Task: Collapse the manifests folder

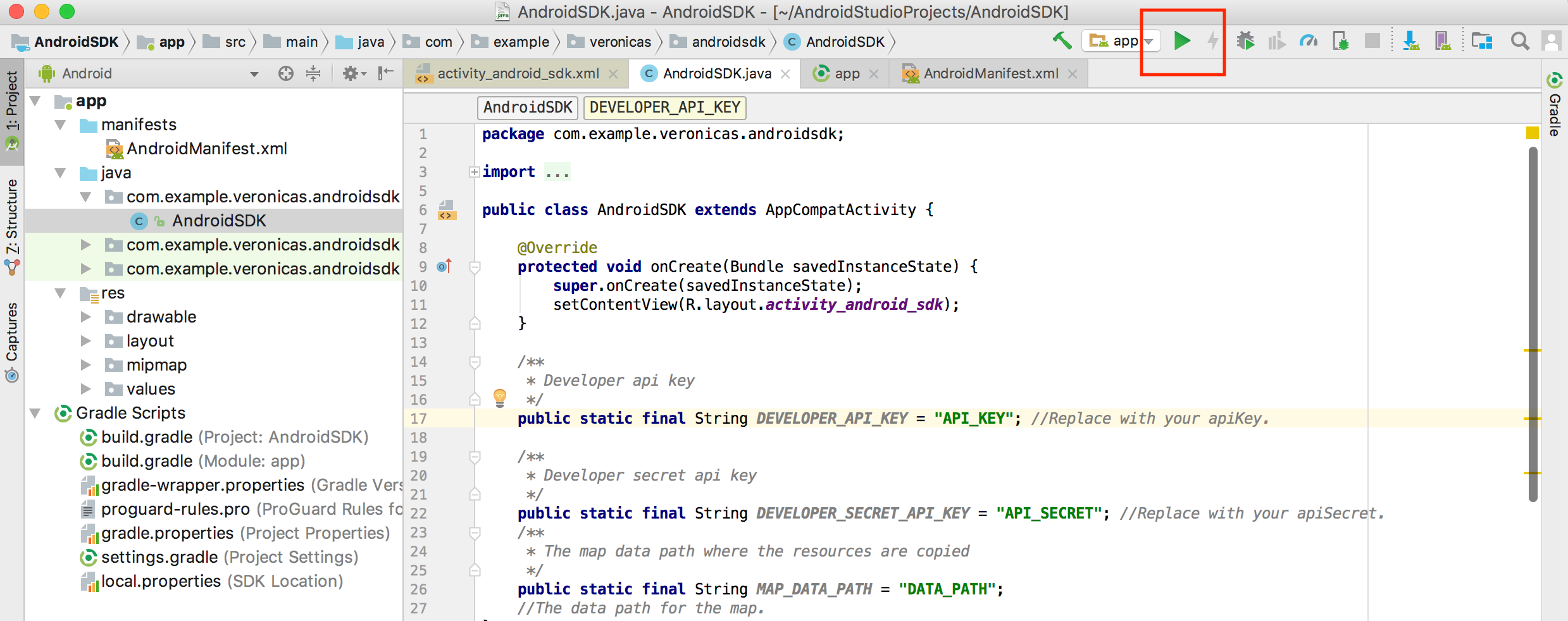Action: click(x=61, y=125)
